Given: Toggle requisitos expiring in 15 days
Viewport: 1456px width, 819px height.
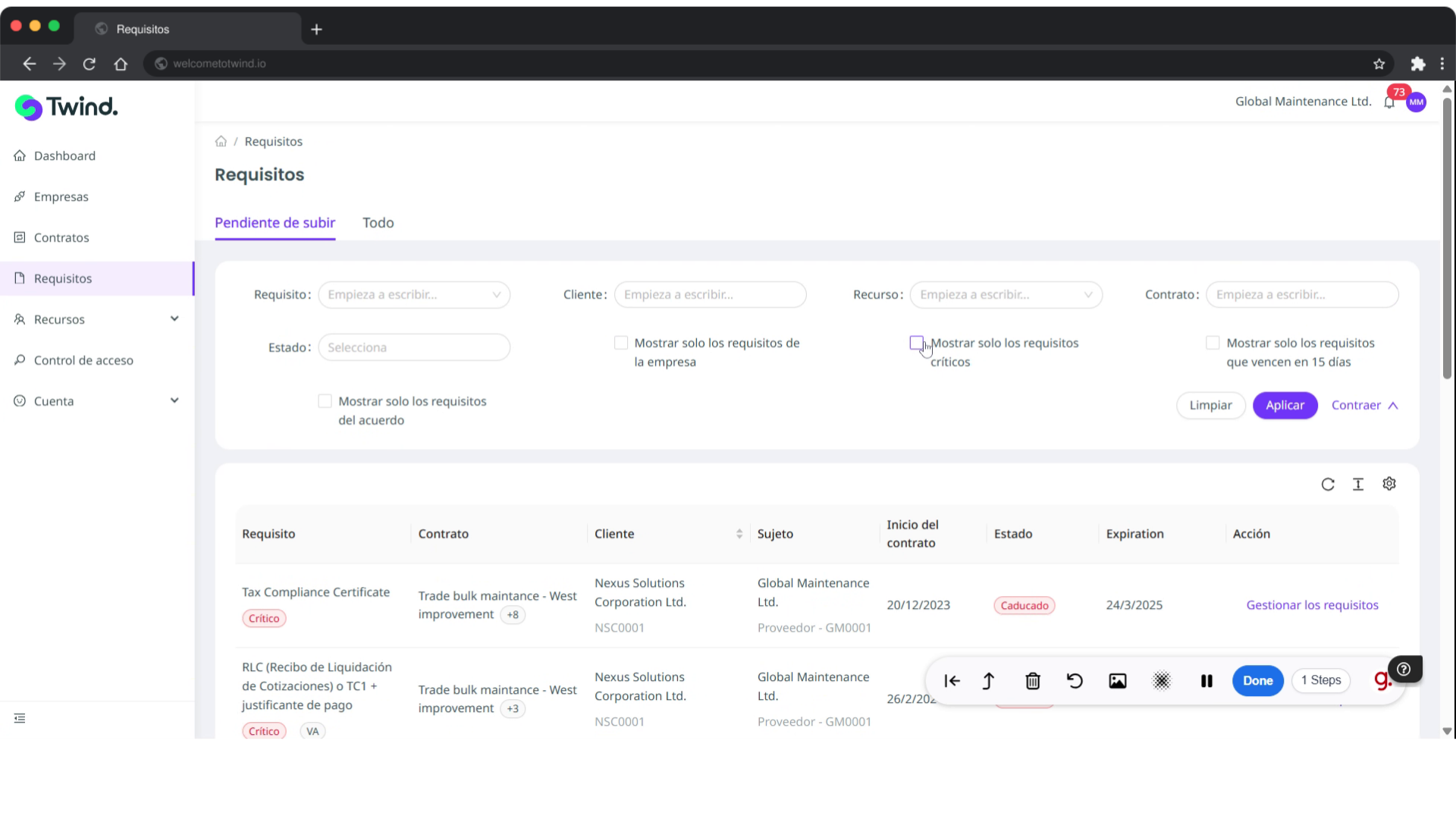Looking at the screenshot, I should coord(1213,344).
